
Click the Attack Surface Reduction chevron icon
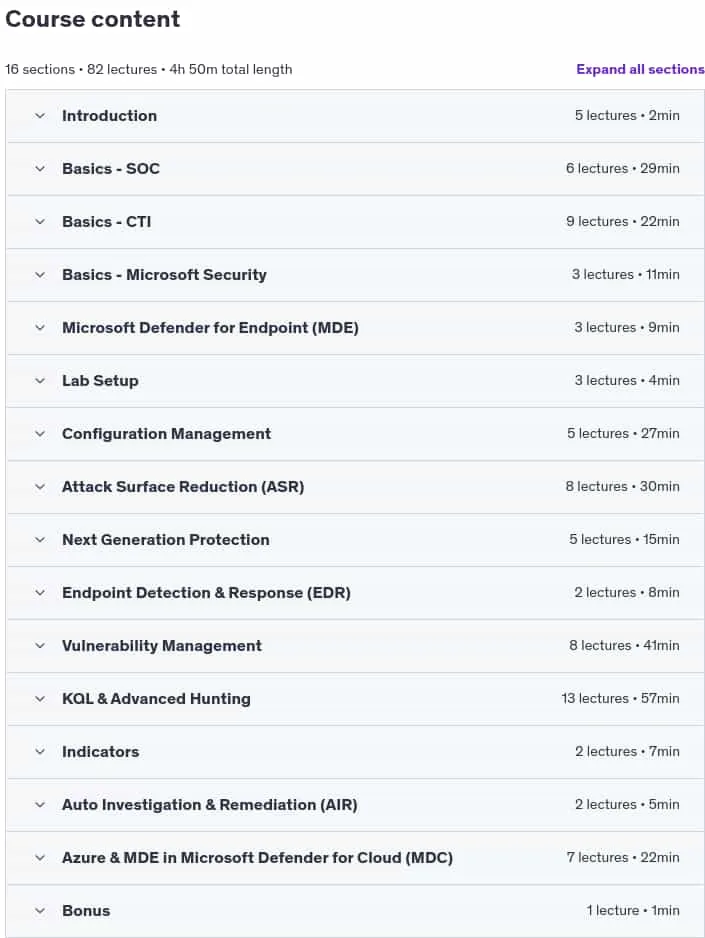[40, 487]
